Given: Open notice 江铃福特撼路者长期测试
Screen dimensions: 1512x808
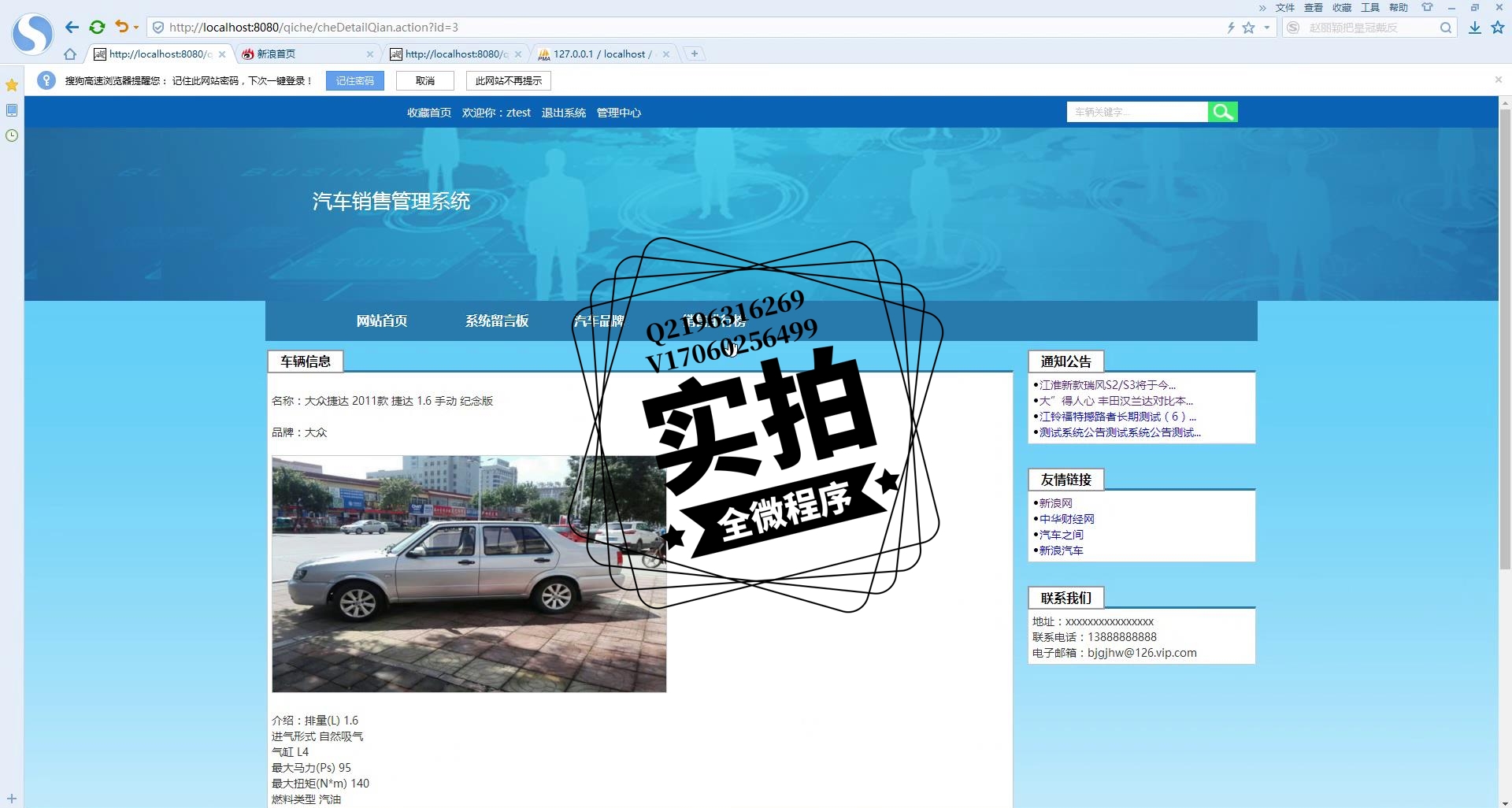Looking at the screenshot, I should (1117, 417).
